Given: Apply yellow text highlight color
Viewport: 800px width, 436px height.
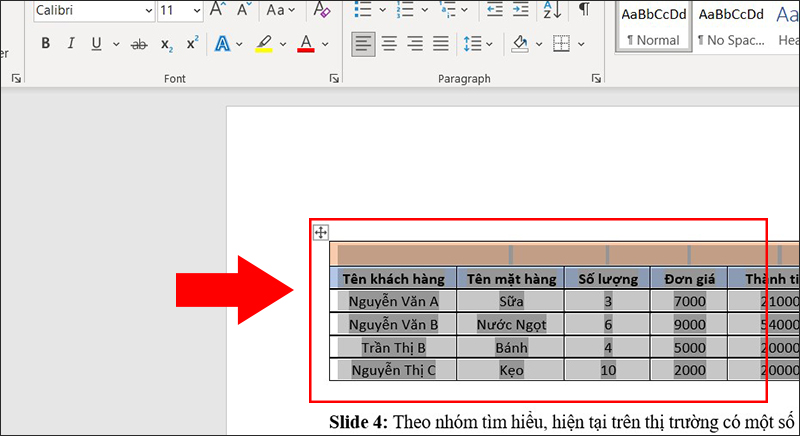Looking at the screenshot, I should click(264, 44).
